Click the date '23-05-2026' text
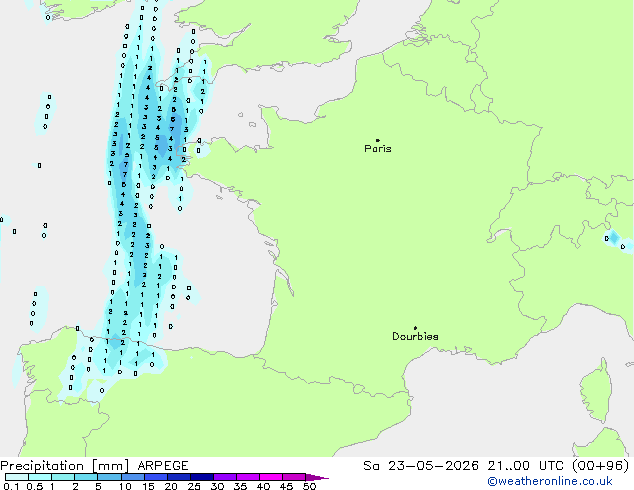634x490 pixels. click(x=433, y=466)
